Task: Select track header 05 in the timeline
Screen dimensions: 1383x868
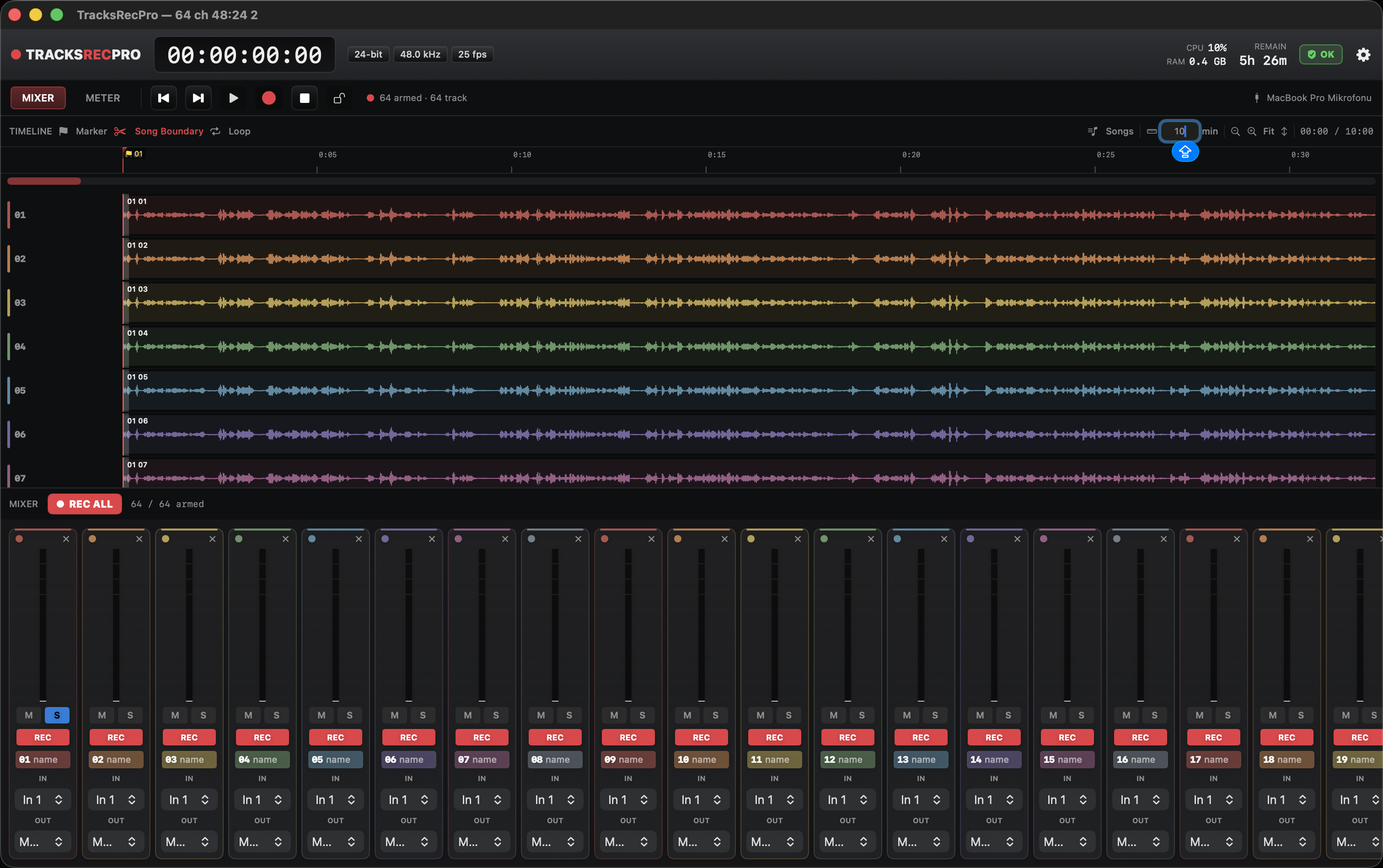Action: pos(61,391)
